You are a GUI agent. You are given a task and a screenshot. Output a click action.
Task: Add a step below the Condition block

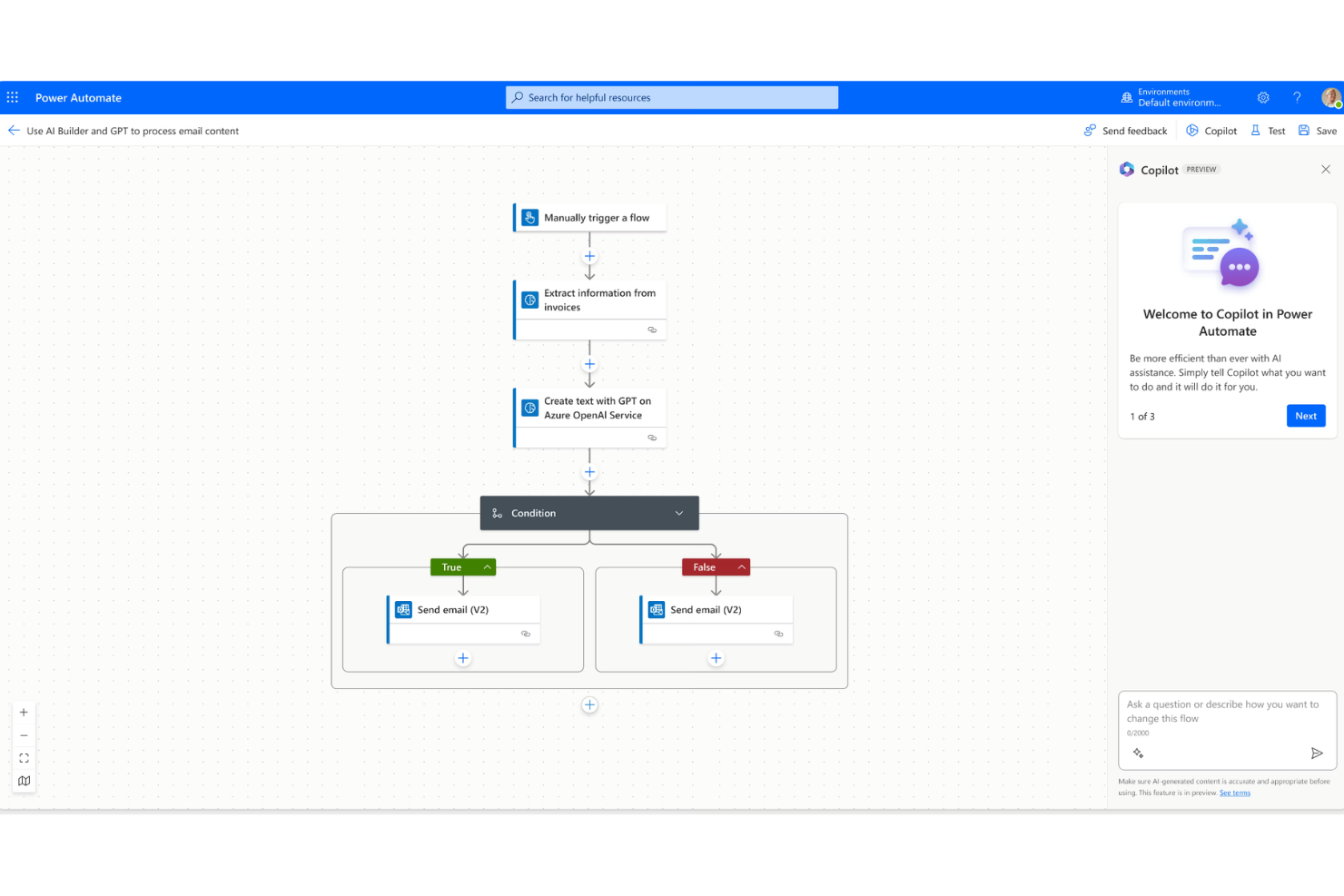tap(589, 705)
